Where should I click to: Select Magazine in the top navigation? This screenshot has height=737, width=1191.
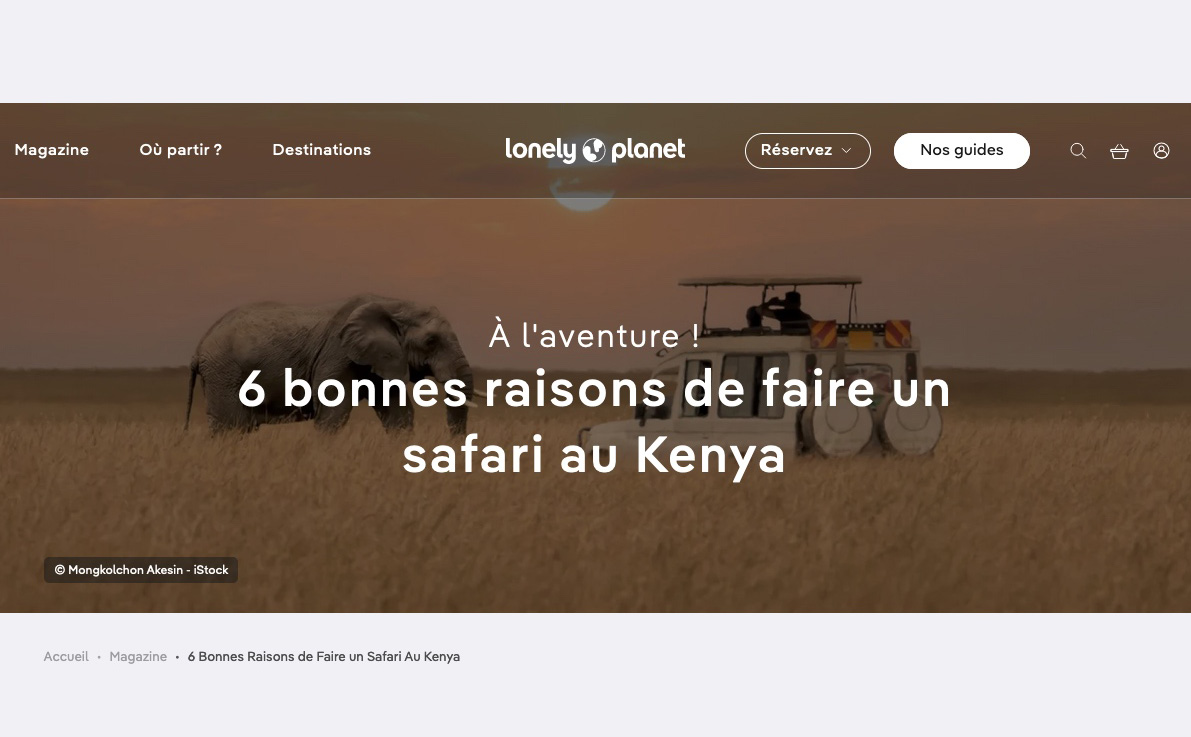coord(52,150)
